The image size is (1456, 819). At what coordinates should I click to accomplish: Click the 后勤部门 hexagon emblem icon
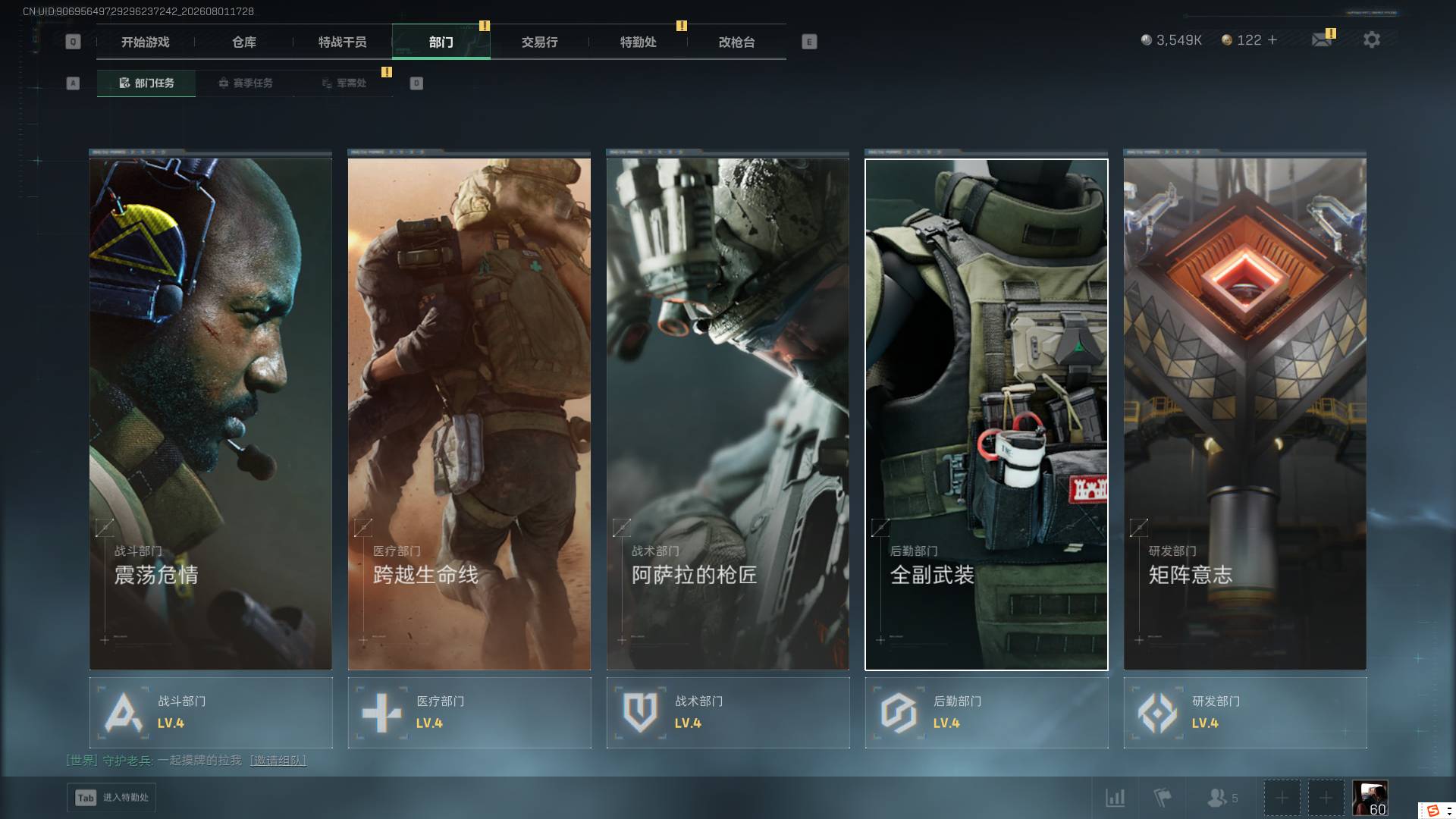pos(899,713)
